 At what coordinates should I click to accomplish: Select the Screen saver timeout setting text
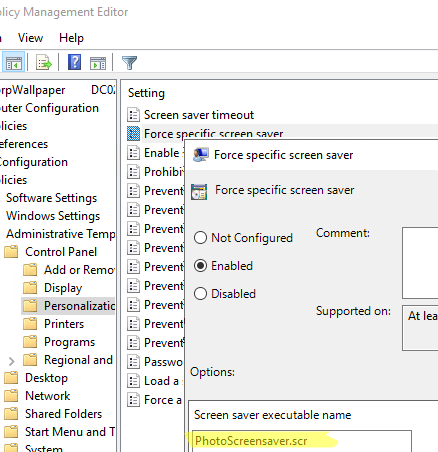[x=199, y=115]
